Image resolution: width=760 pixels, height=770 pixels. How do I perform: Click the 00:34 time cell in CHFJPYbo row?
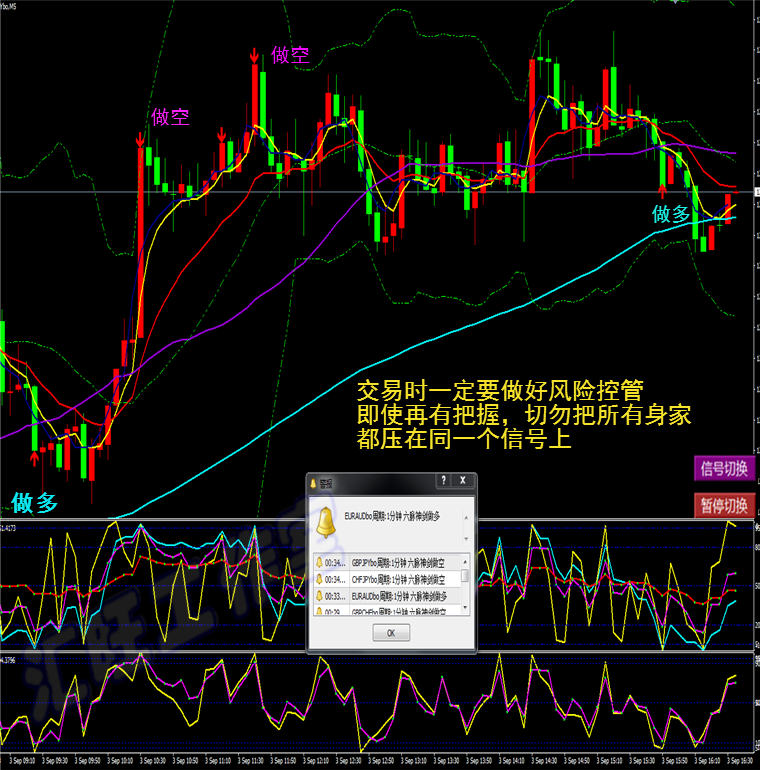335,579
